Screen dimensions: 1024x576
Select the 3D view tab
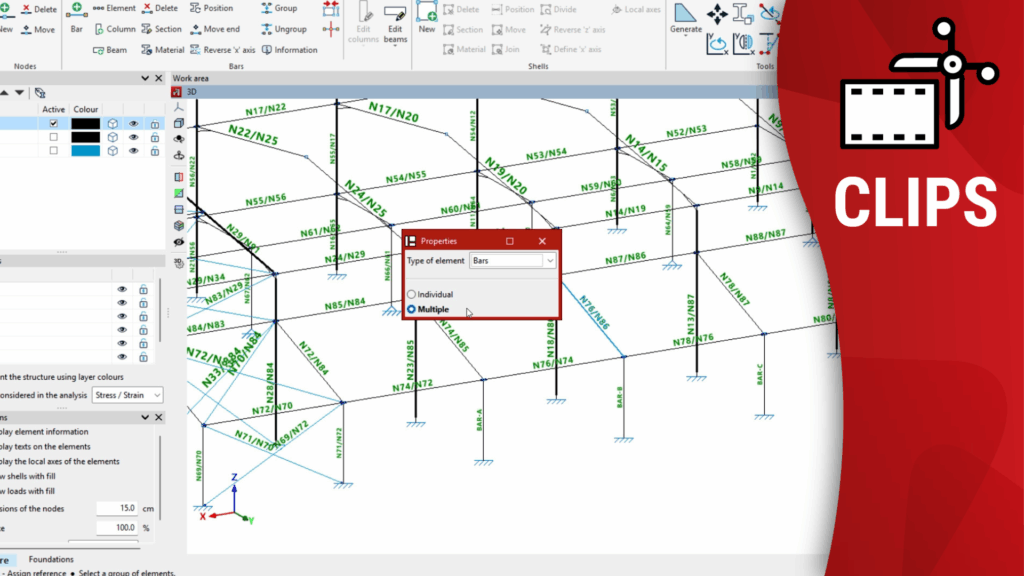tap(193, 91)
